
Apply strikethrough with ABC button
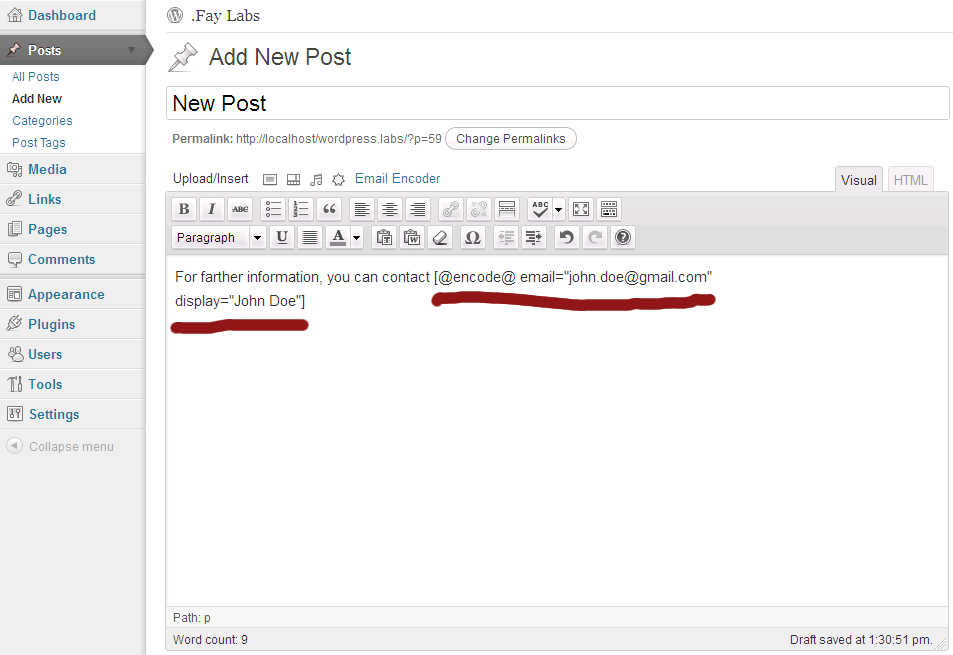tap(240, 210)
